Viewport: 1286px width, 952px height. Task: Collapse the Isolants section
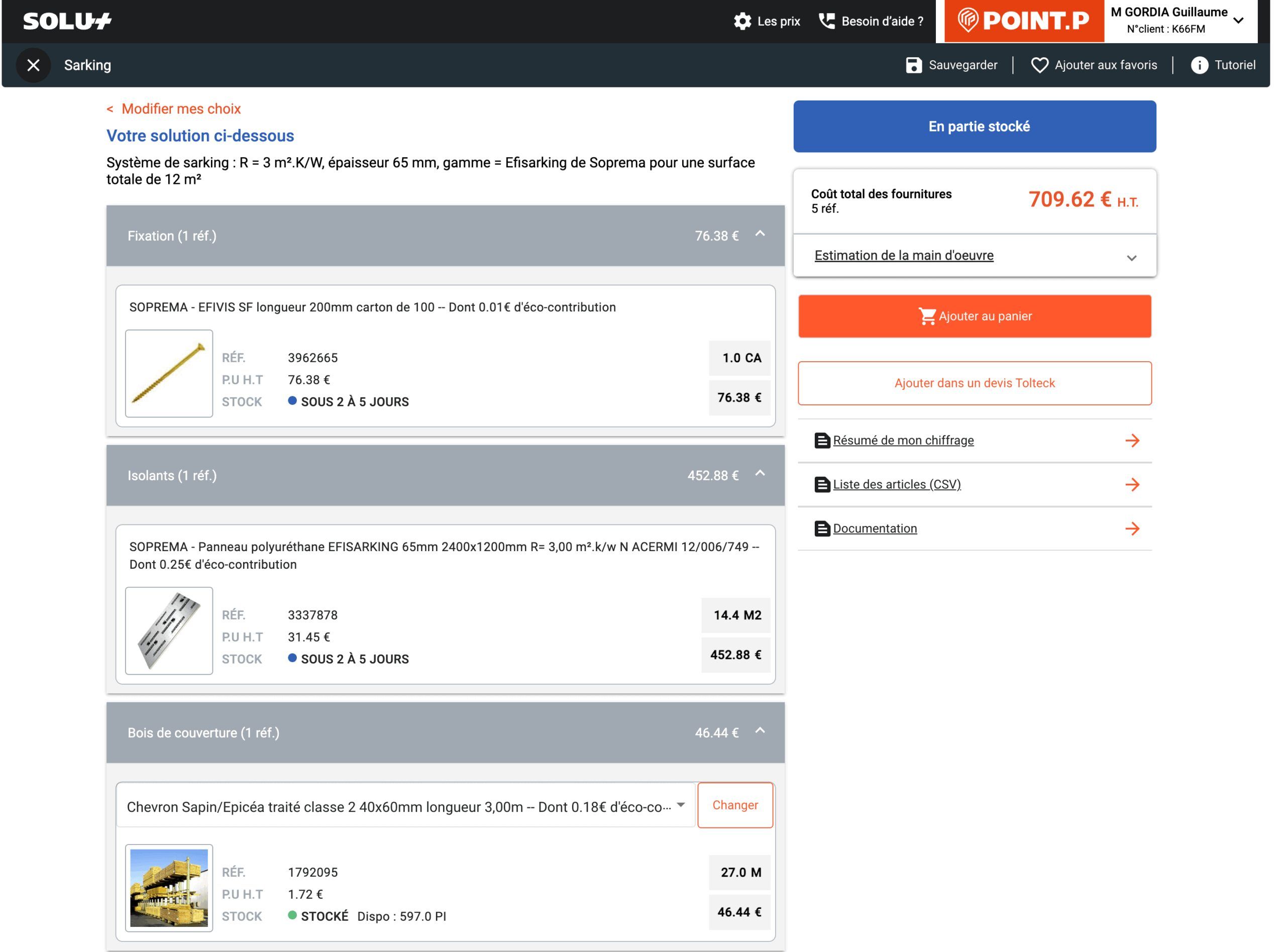760,473
